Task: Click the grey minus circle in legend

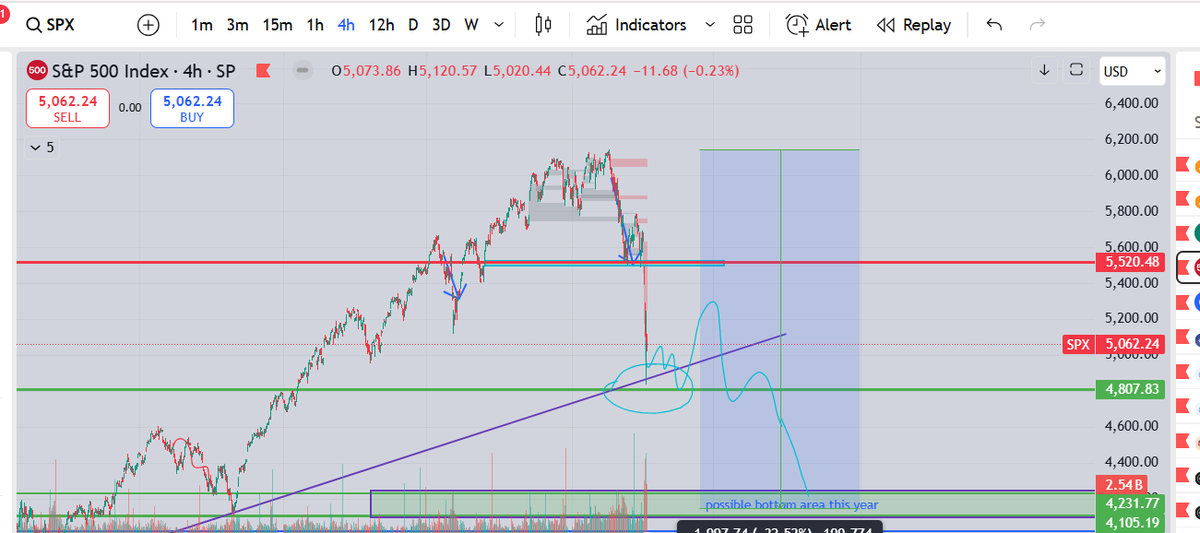Action: (x=303, y=71)
